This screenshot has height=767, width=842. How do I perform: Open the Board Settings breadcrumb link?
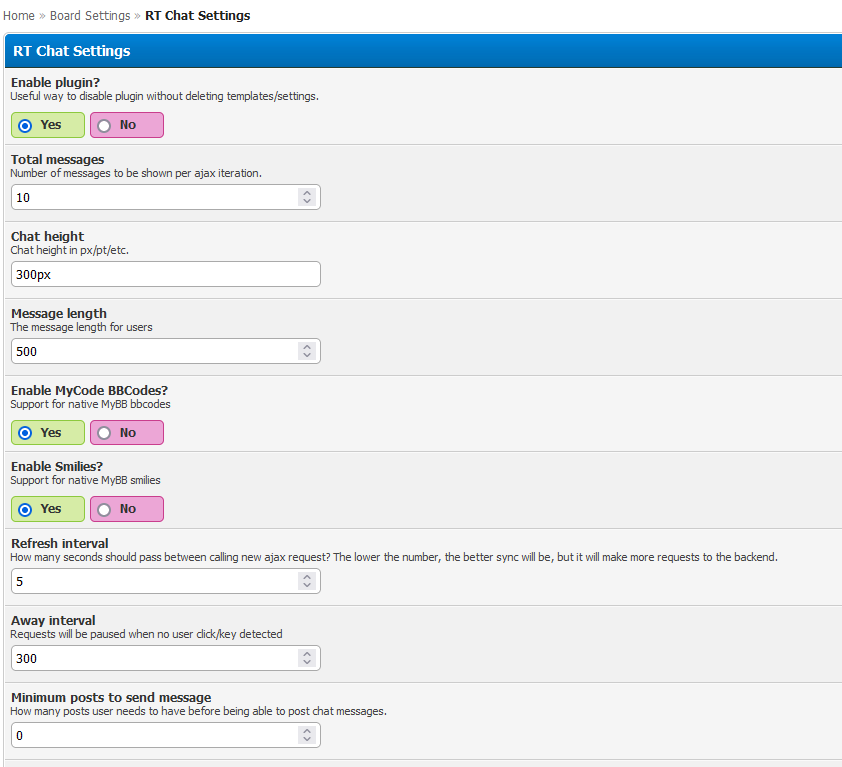tap(90, 15)
